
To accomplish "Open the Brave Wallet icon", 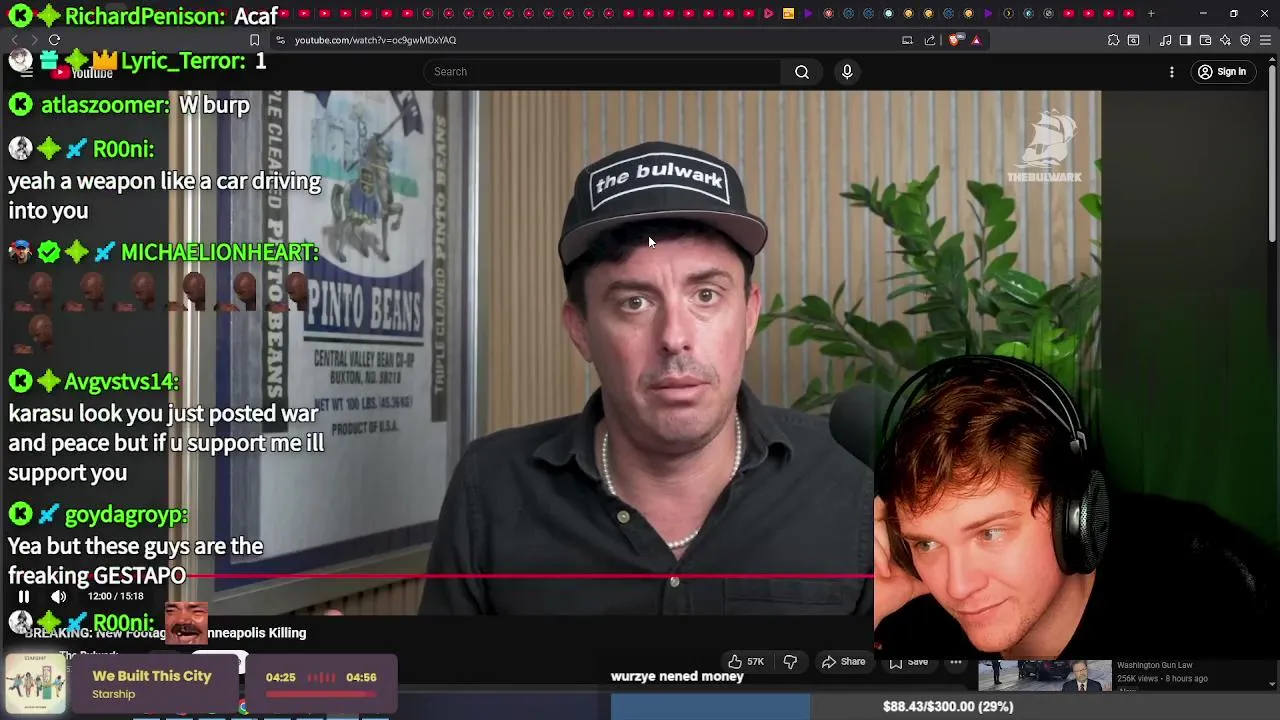I will (x=1205, y=40).
